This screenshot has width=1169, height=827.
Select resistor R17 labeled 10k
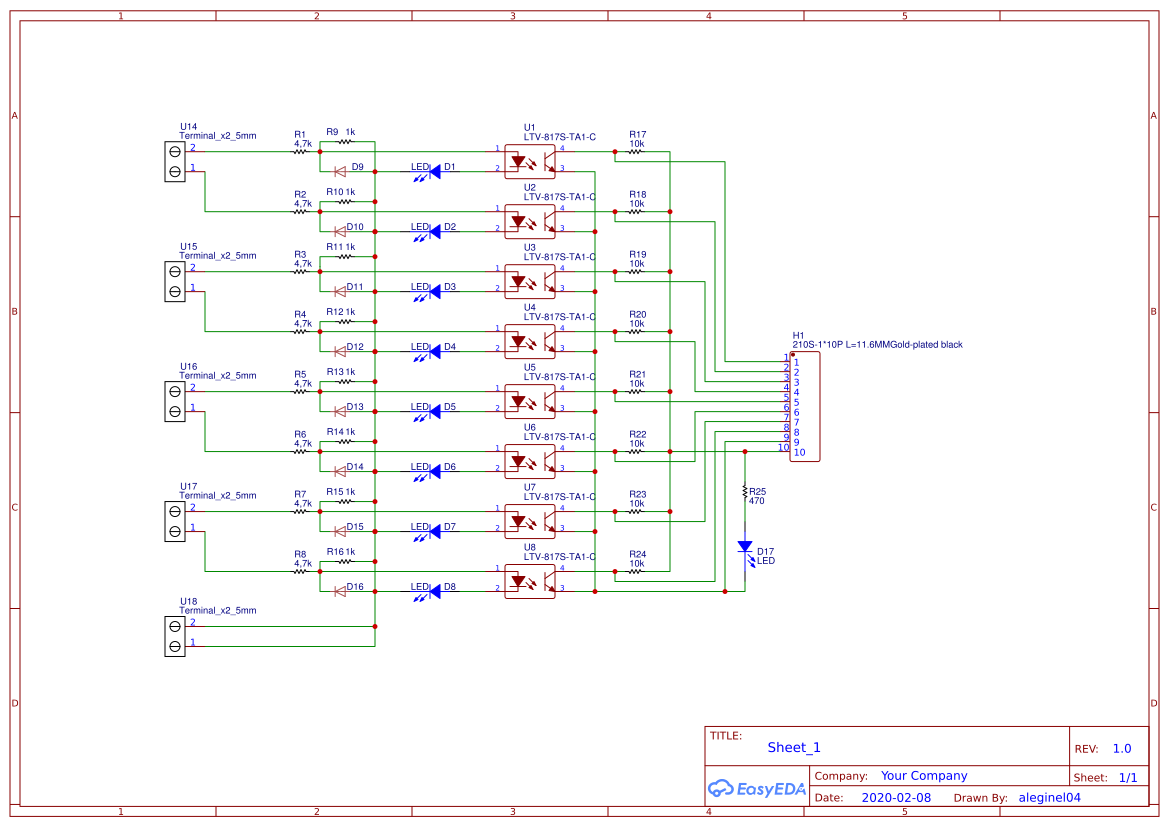[636, 150]
